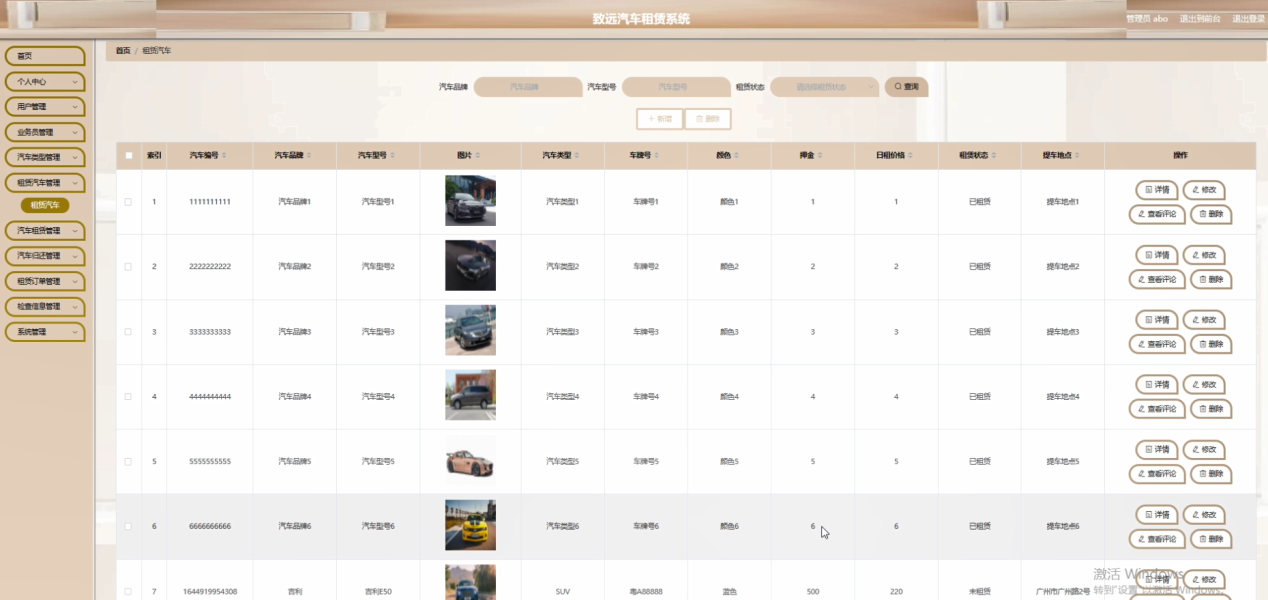Sort by 汽车编号 column arrows
The height and width of the screenshot is (600, 1268).
pyautogui.click(x=224, y=156)
